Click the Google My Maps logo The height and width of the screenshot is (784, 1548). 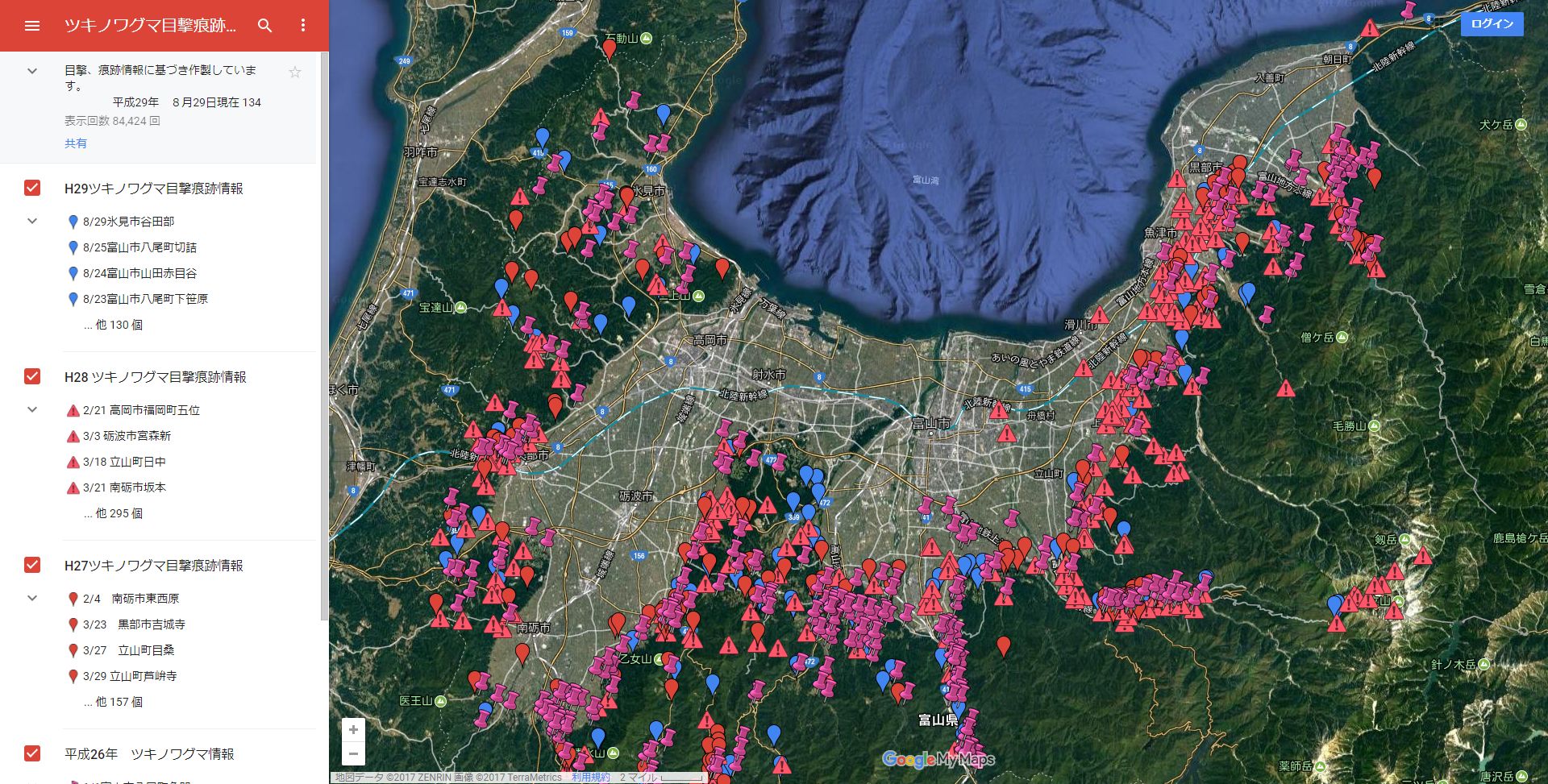[938, 759]
